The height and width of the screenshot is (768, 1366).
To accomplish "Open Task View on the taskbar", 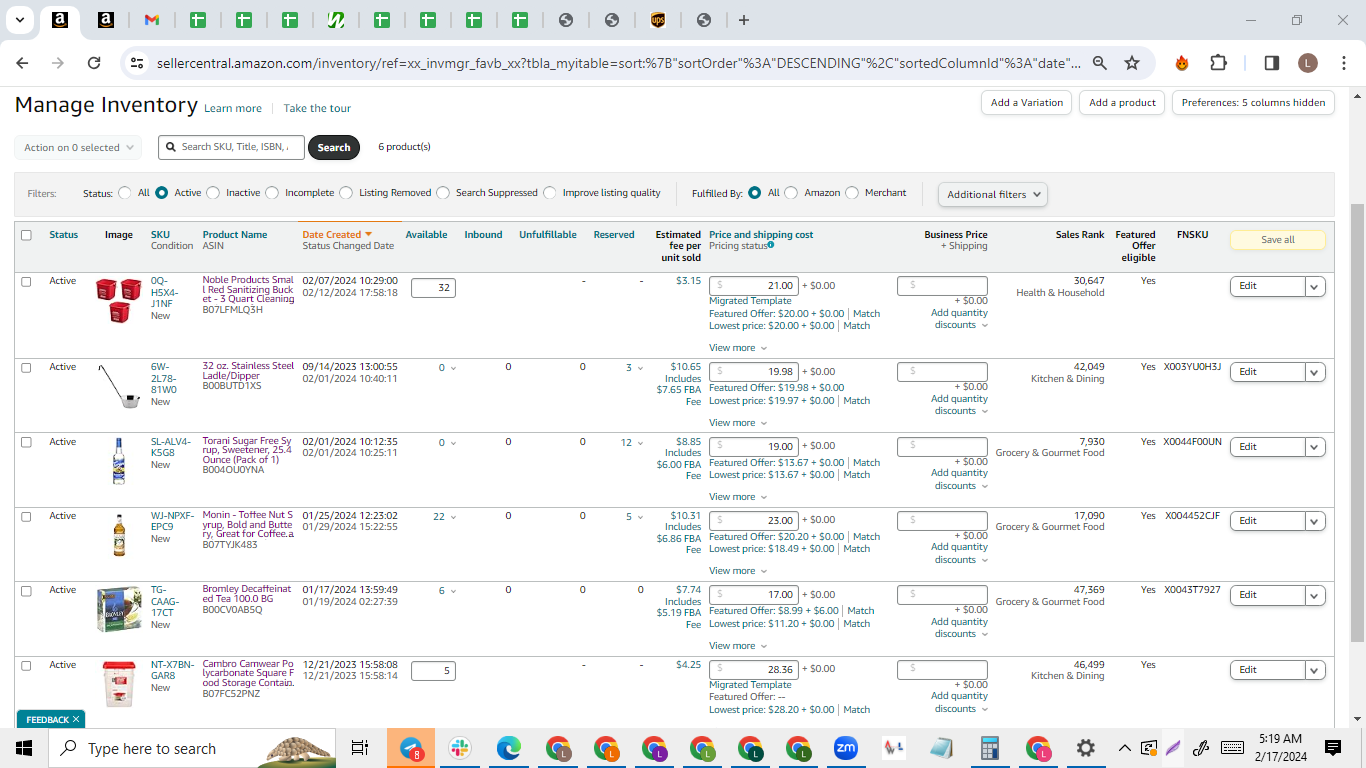I will [x=360, y=748].
